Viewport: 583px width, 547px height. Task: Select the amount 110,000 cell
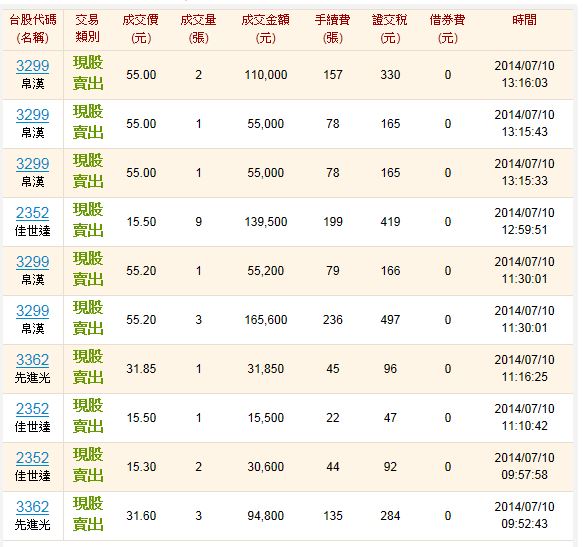coord(266,75)
